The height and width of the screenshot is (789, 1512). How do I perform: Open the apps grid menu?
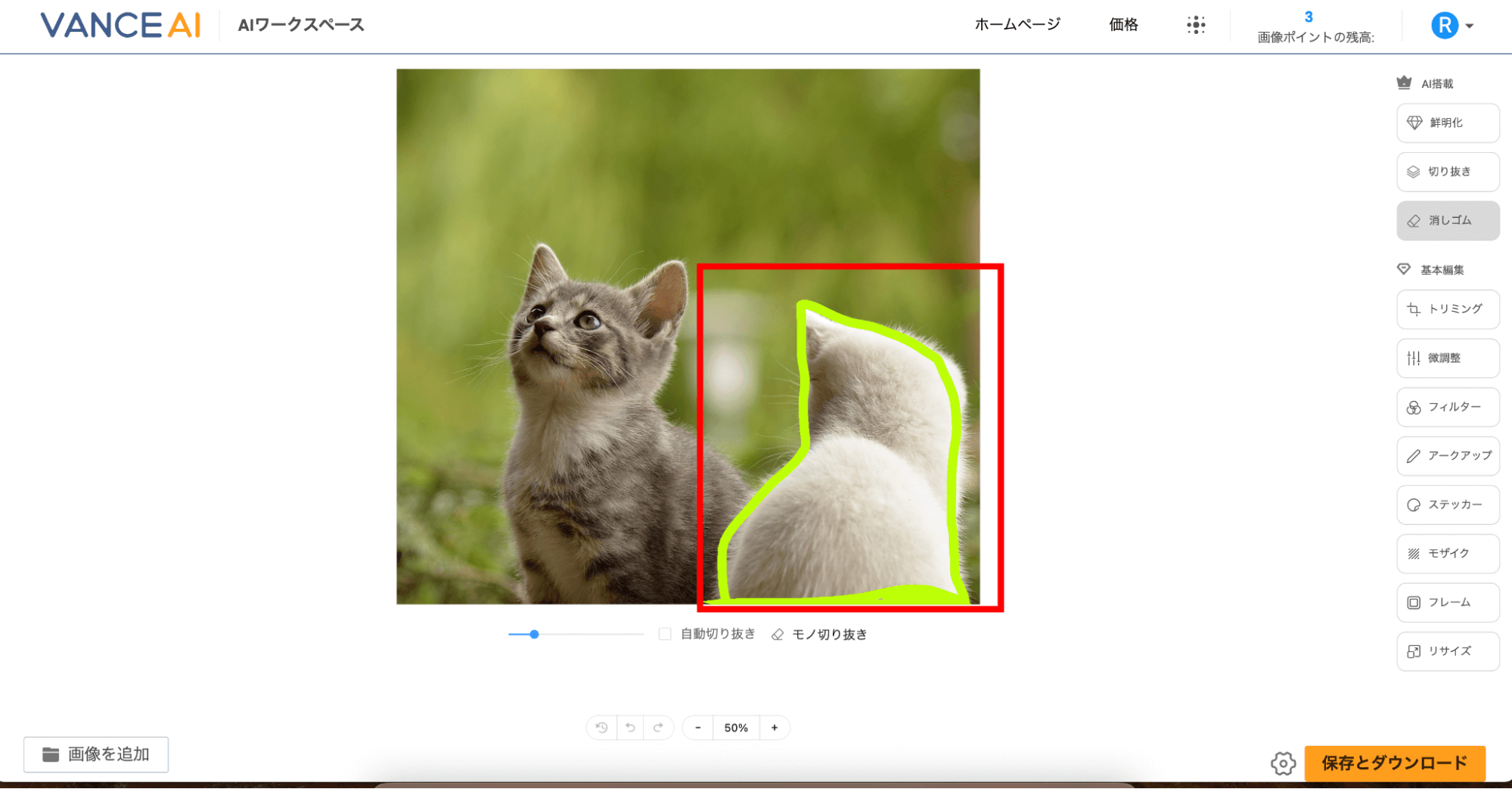pyautogui.click(x=1196, y=25)
